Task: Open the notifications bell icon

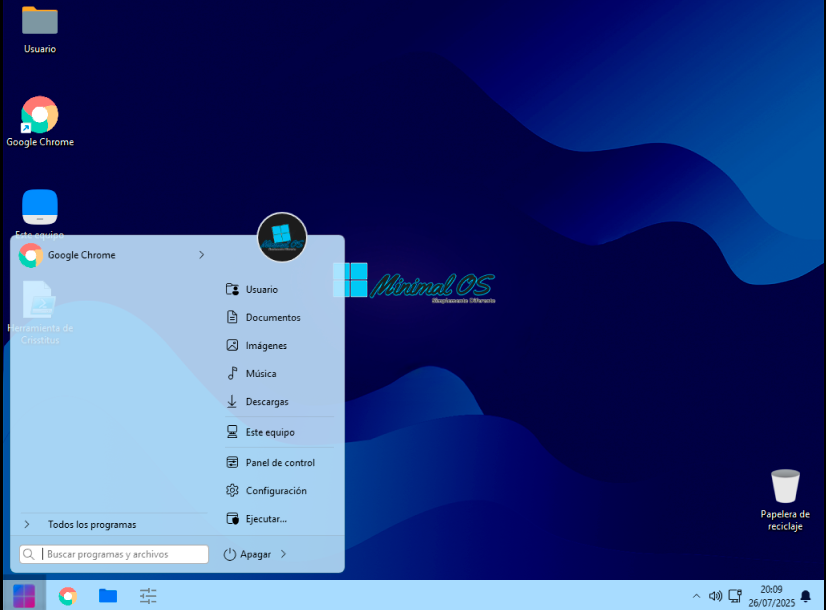Action: pyautogui.click(x=805, y=596)
